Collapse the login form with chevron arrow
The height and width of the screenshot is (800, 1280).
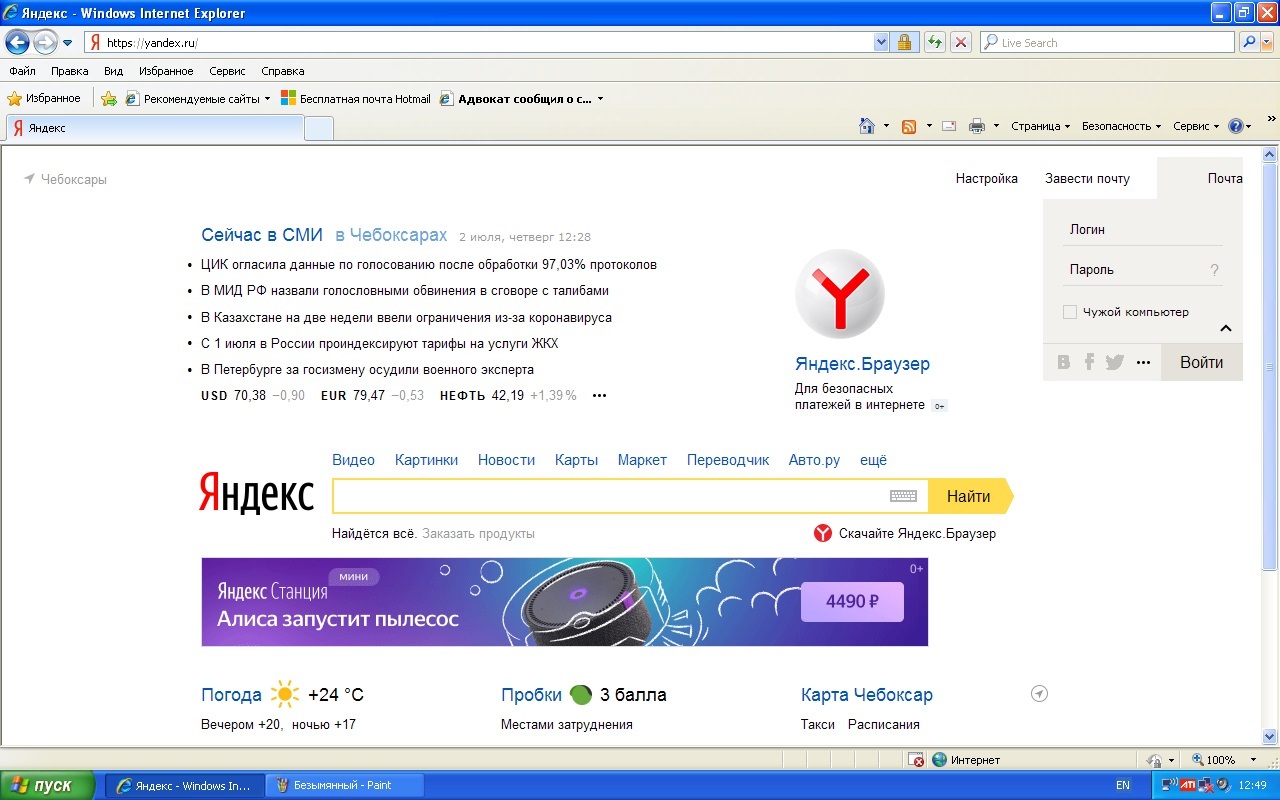pos(1226,328)
